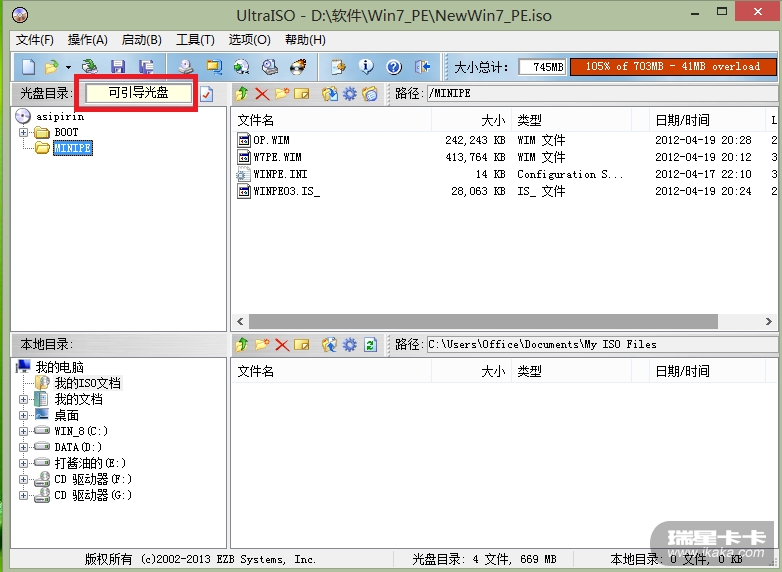Click red X delete in local pane toolbar
Screen dimensions: 782x572
click(282, 344)
